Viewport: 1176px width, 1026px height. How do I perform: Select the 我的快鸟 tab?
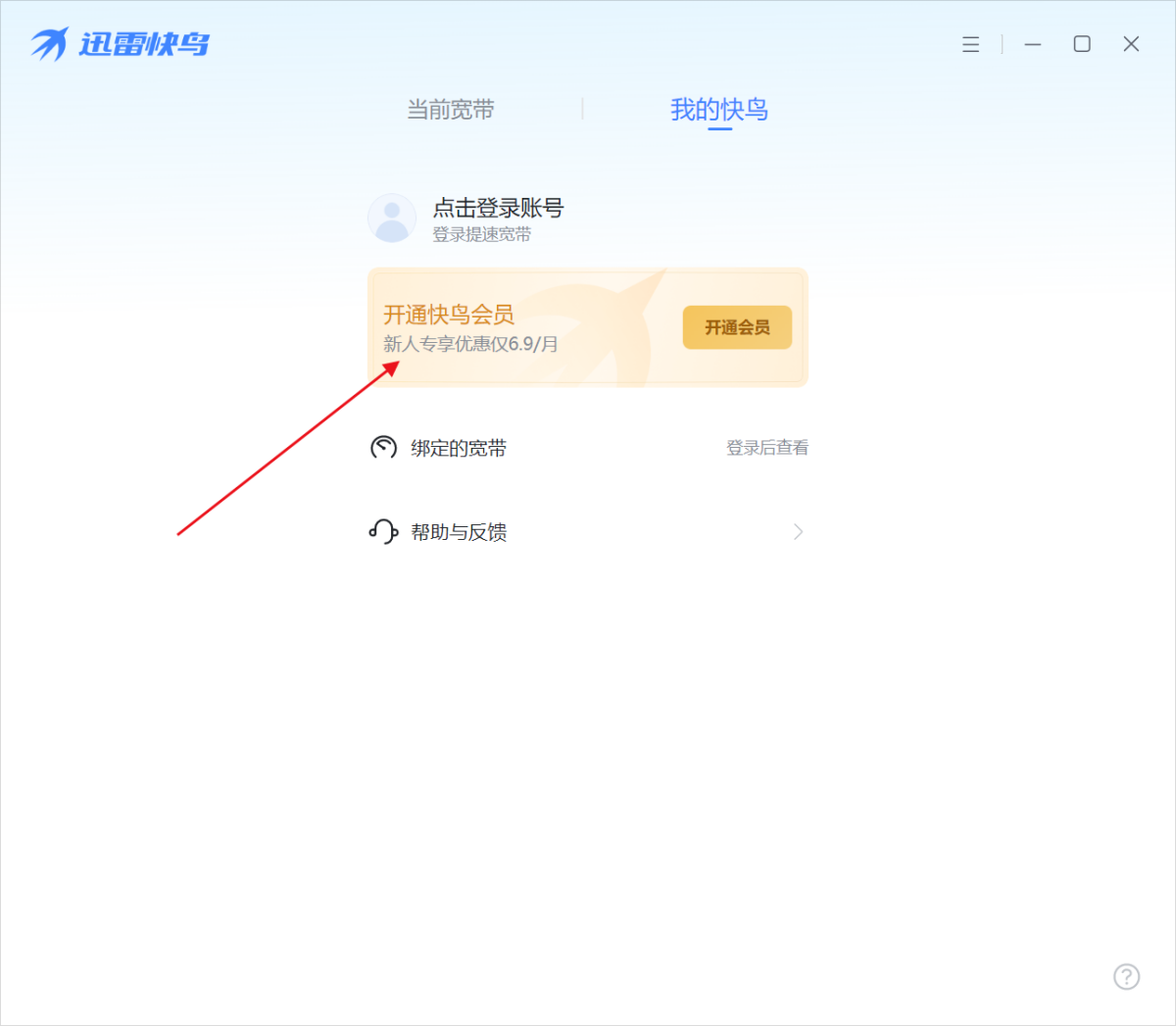(719, 110)
